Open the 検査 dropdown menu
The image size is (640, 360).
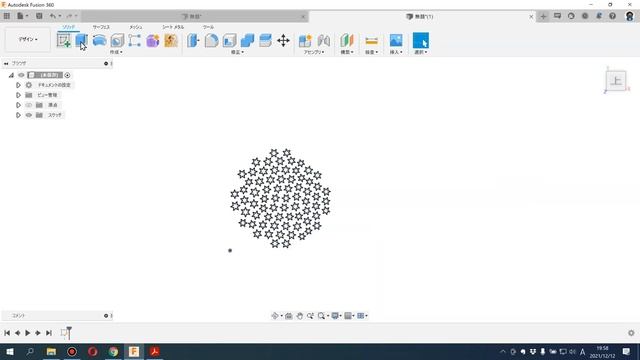(x=371, y=52)
